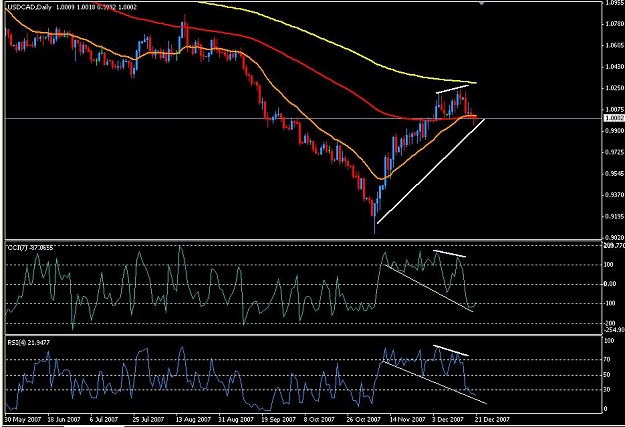Click the 0.9545 price scale value
The width and height of the screenshot is (625, 427).
coord(615,173)
